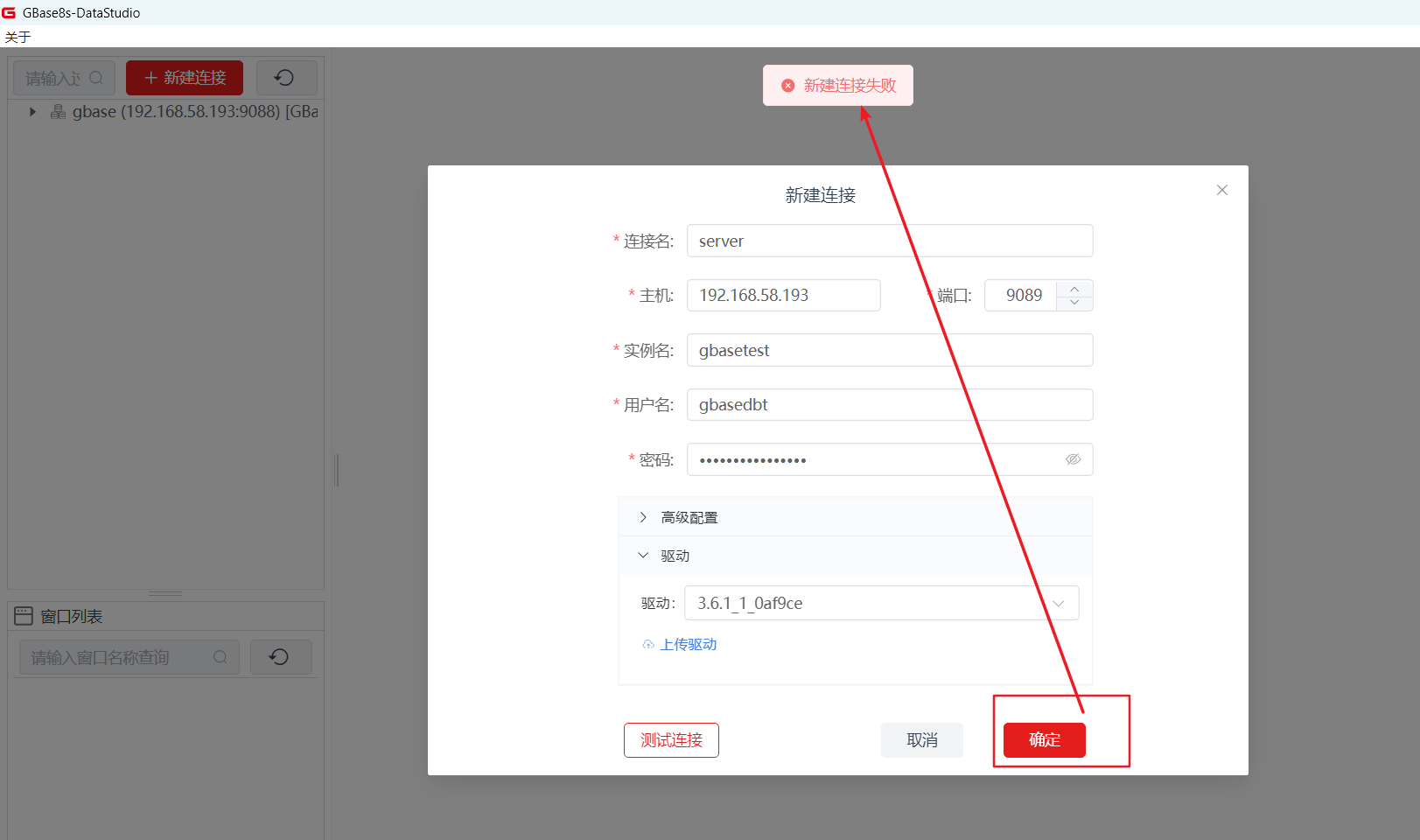
Task: Click the window name search field
Action: point(129,657)
